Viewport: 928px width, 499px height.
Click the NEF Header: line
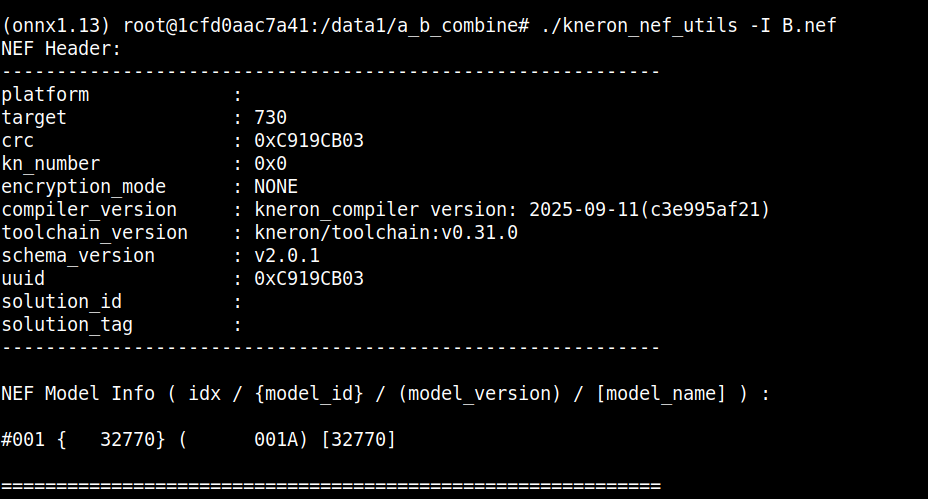[x=62, y=48]
